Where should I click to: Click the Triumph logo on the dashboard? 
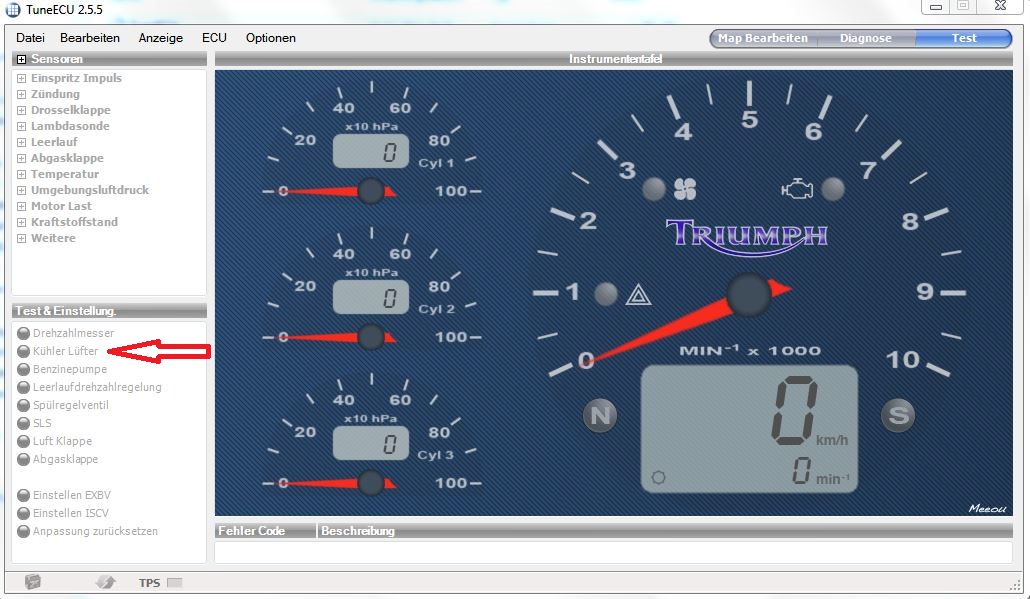pos(747,236)
